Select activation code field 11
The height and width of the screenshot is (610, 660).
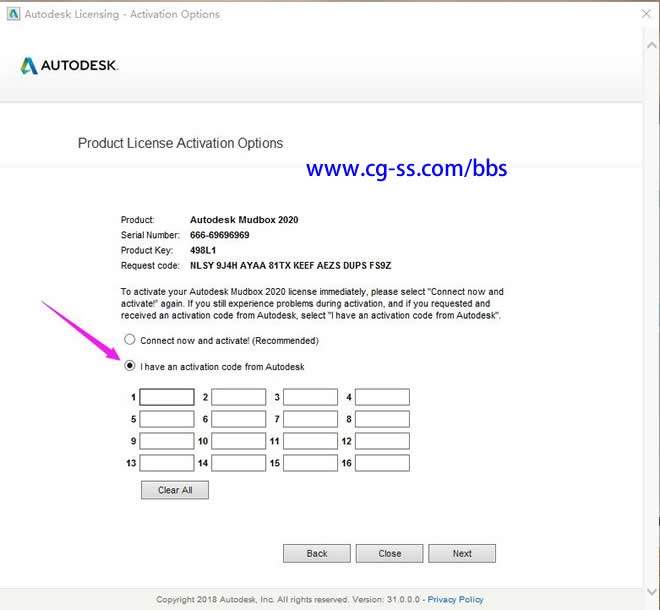[x=310, y=441]
